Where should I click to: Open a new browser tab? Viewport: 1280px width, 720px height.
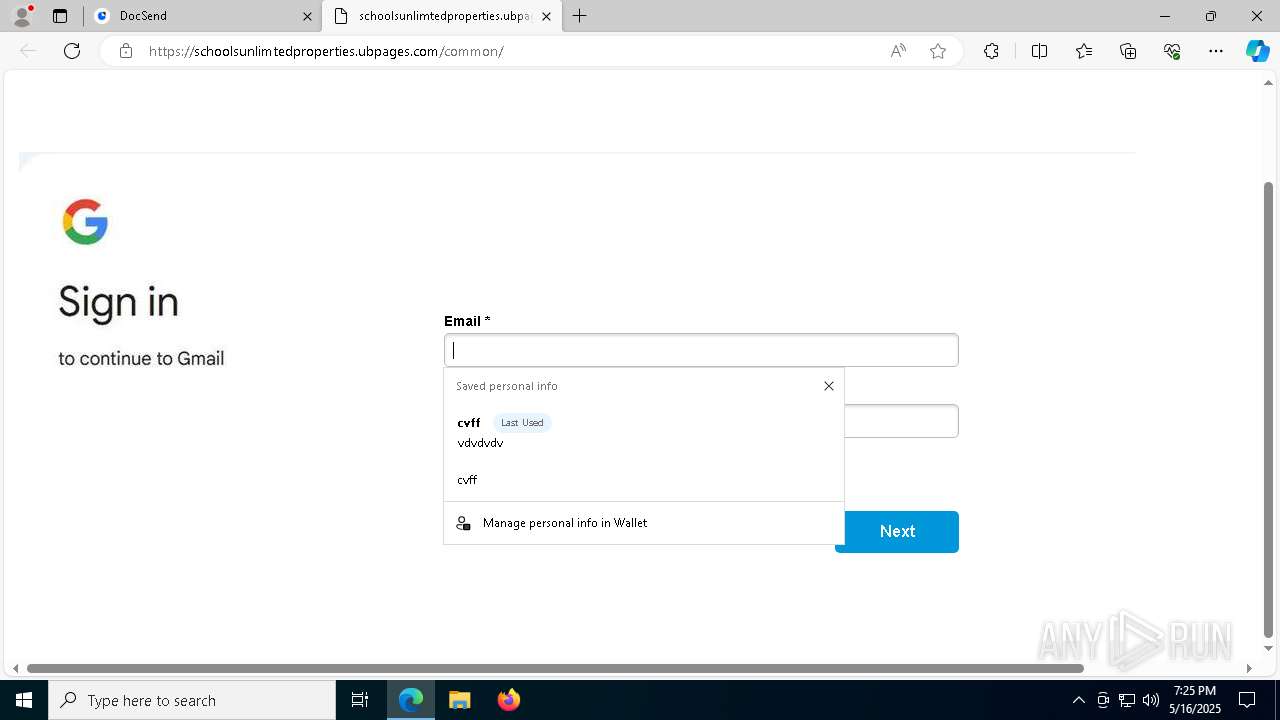580,16
